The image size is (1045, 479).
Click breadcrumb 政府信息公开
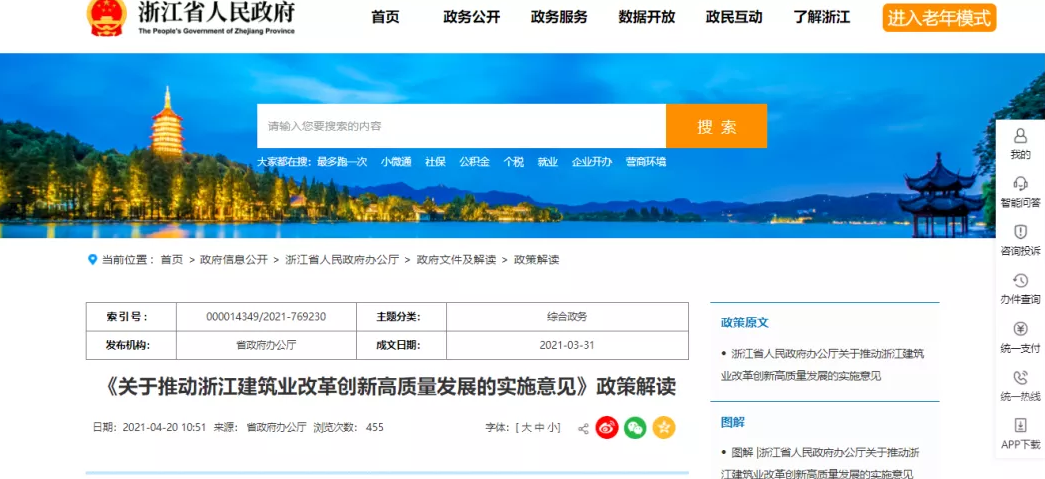(233, 260)
